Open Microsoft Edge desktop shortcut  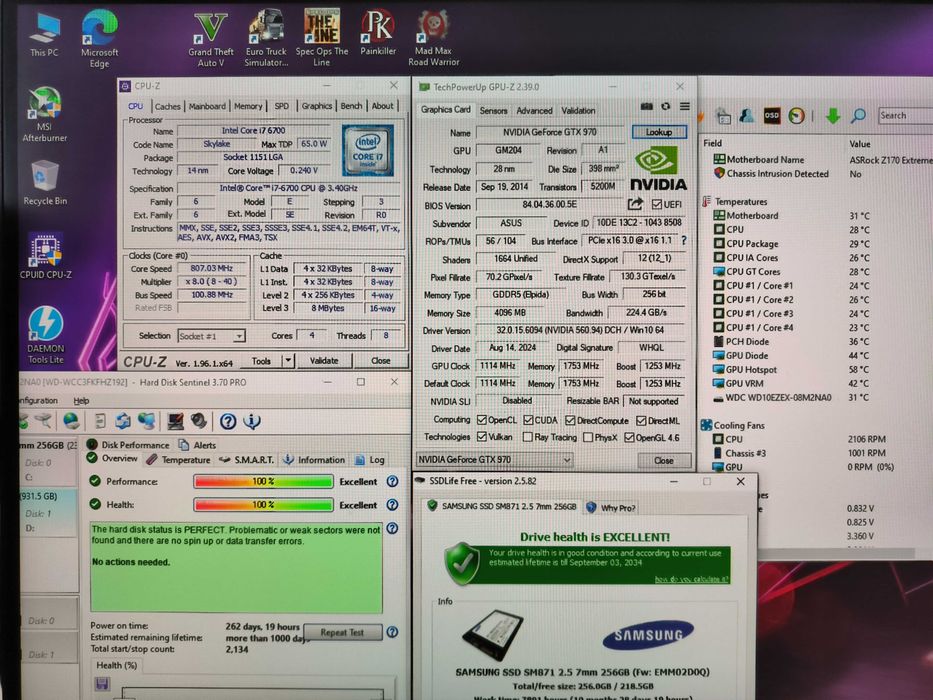point(99,39)
